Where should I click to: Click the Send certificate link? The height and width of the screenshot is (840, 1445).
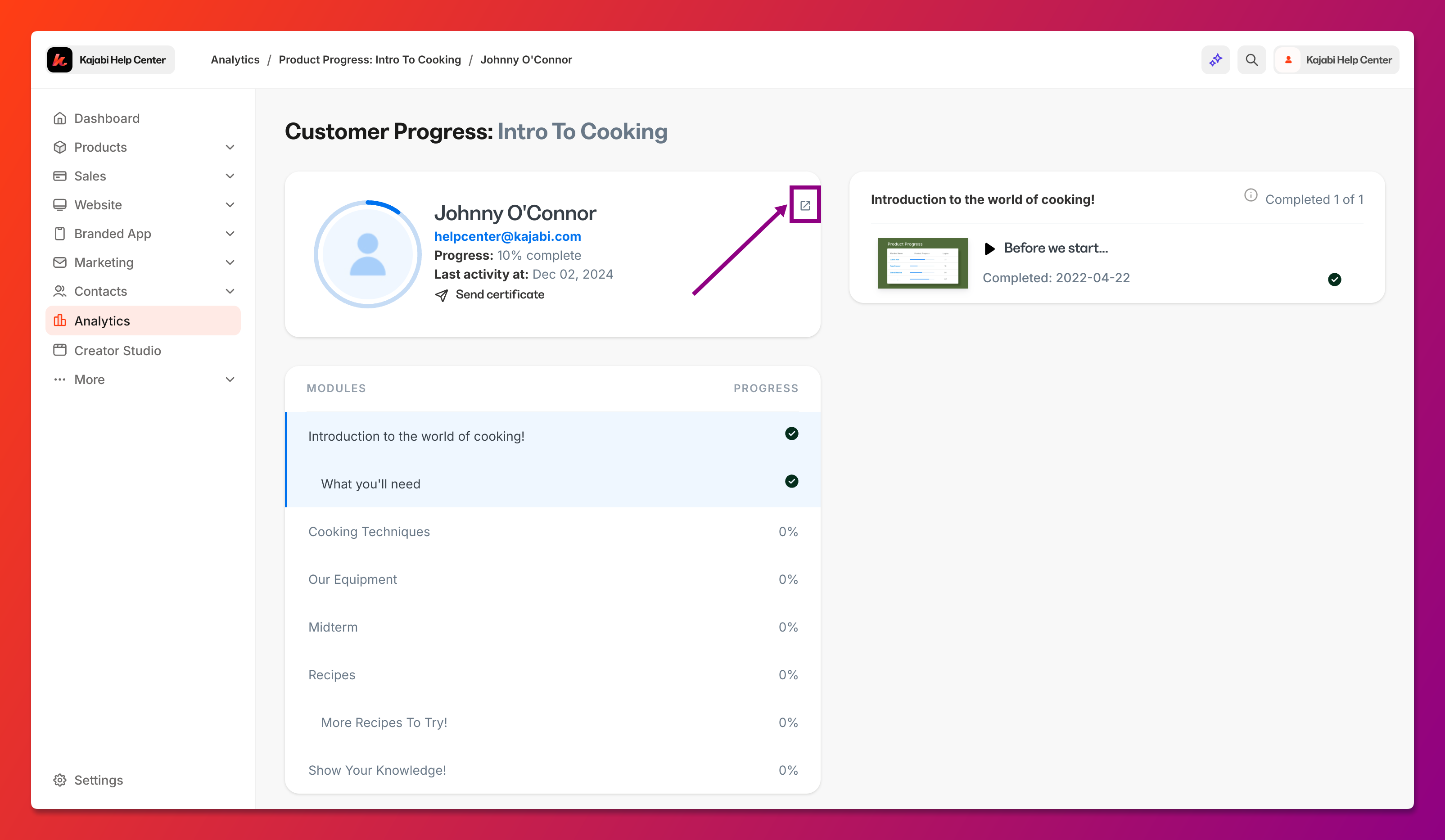tap(499, 295)
